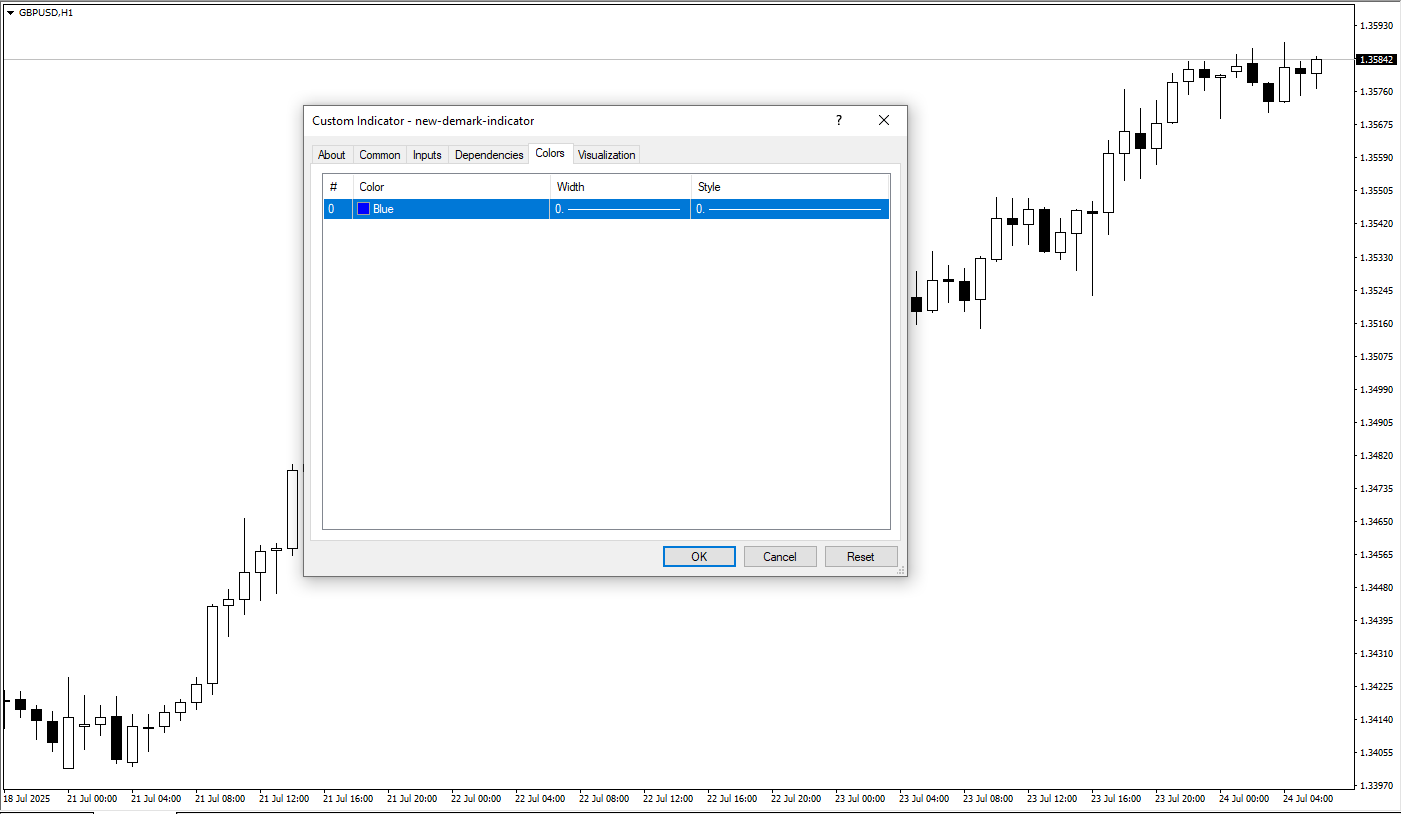Click the '23 Jul 00:00' time label

(860, 799)
